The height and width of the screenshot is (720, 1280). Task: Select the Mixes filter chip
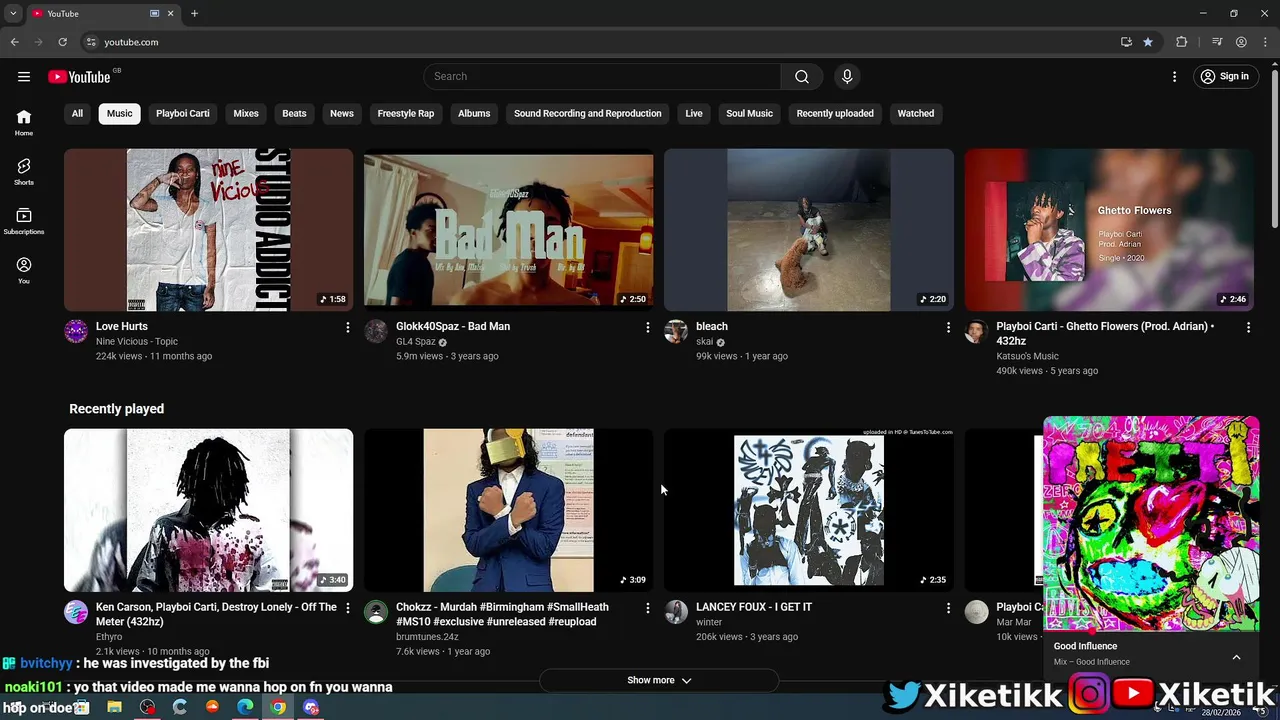246,114
